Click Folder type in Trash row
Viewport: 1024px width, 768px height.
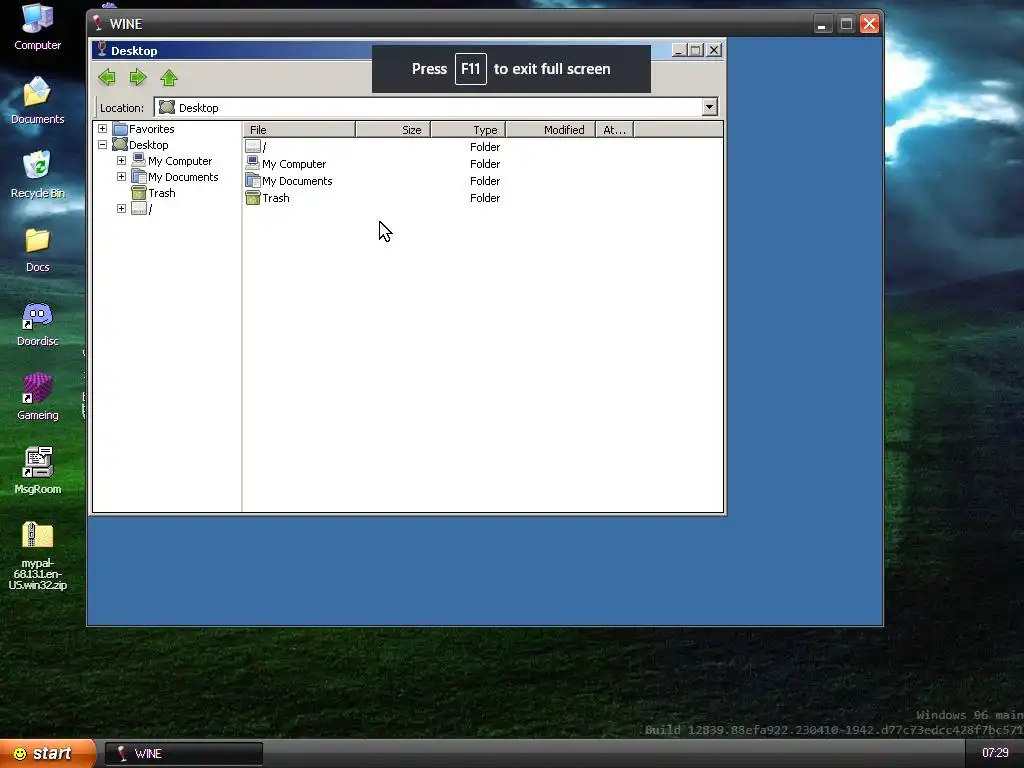tap(485, 198)
